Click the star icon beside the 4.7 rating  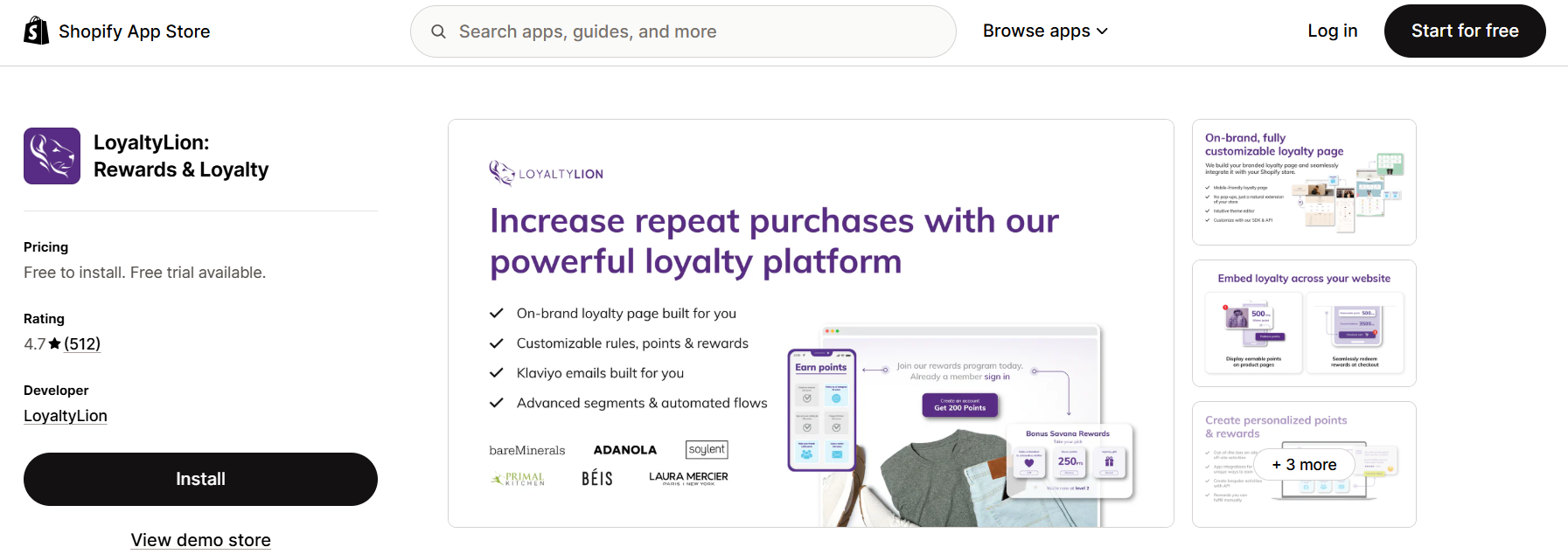point(54,343)
